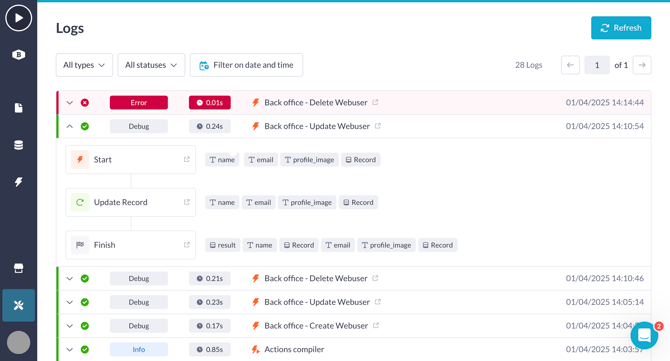
Task: Click the result variable tag in Finish
Action: tap(223, 245)
